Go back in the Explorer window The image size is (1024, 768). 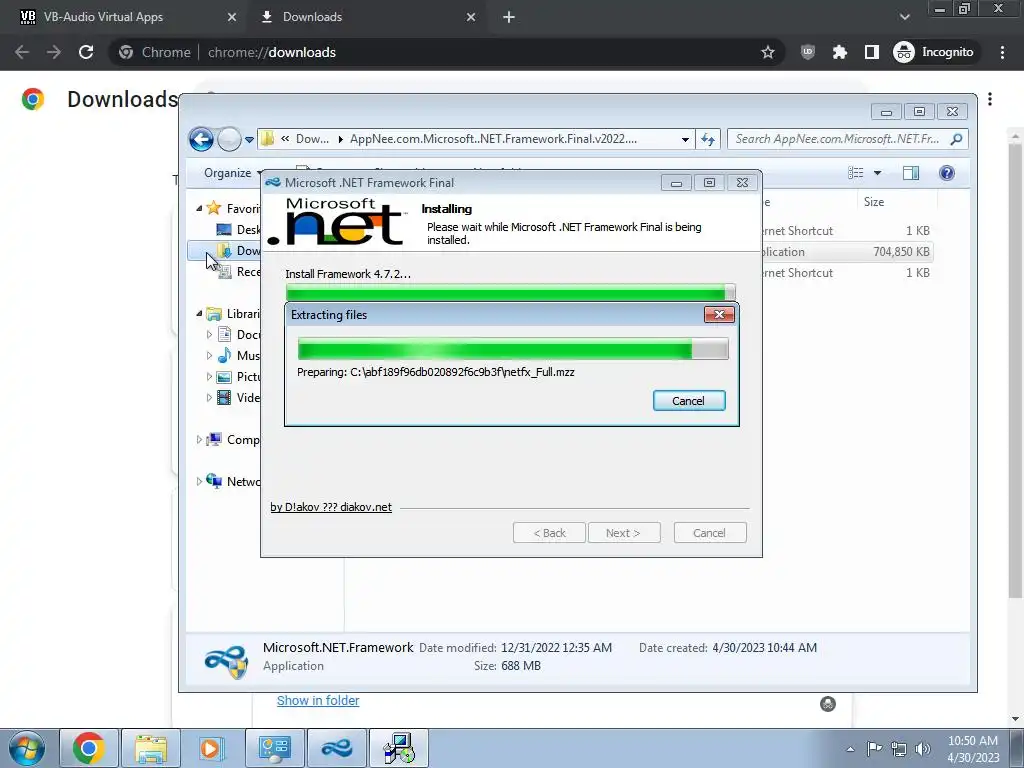[201, 139]
